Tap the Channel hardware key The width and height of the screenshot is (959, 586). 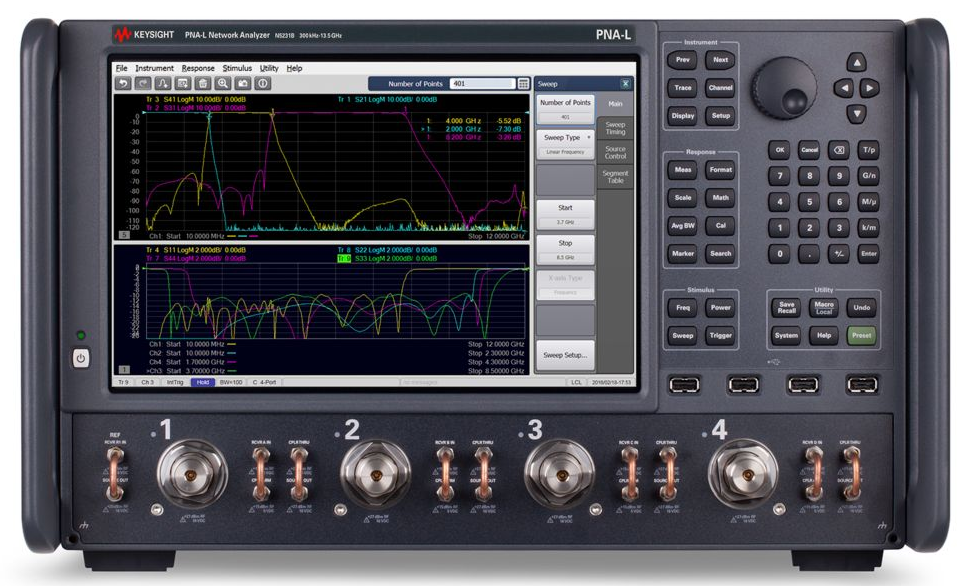pos(720,87)
